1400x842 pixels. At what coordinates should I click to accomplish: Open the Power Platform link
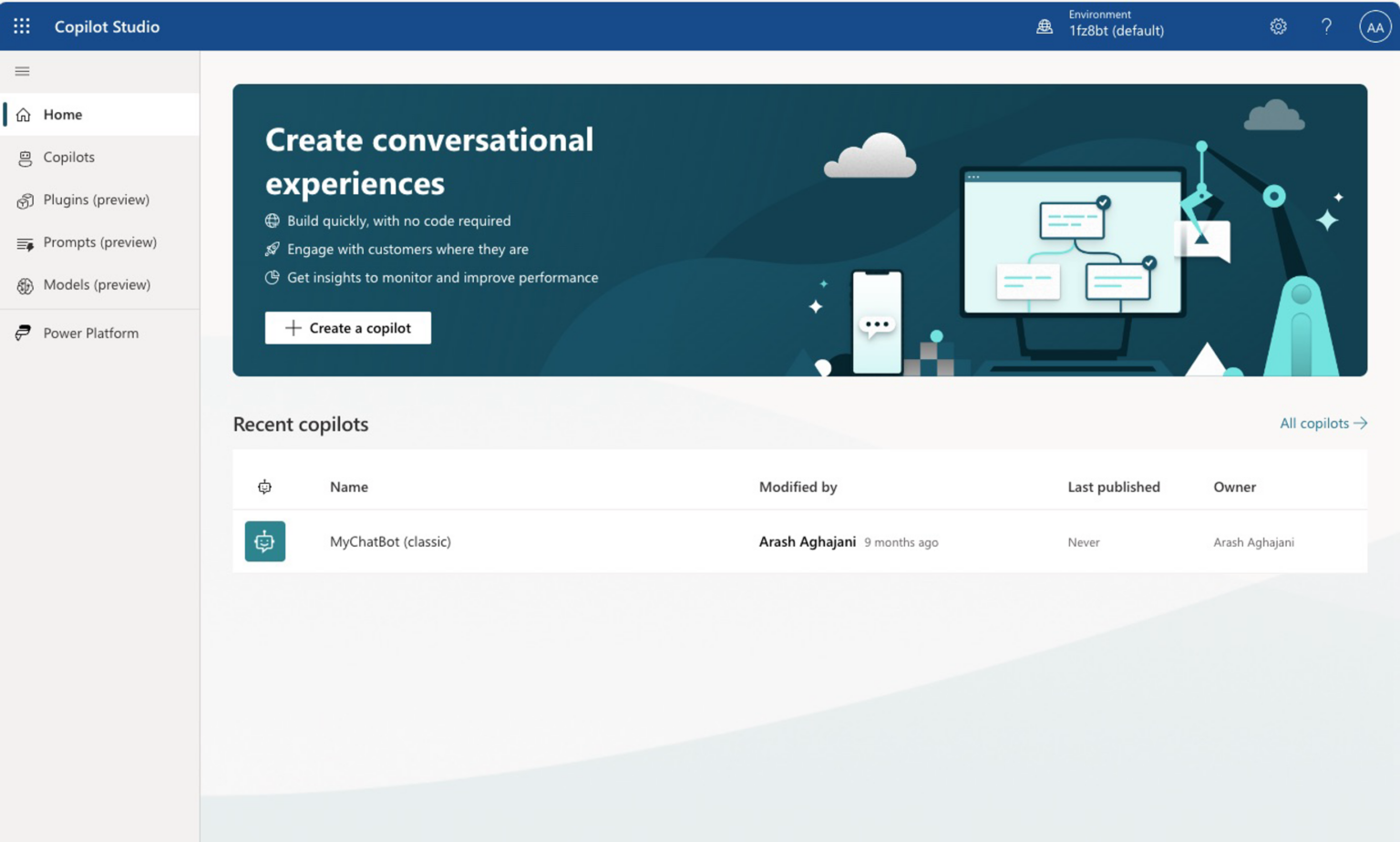[x=90, y=334]
